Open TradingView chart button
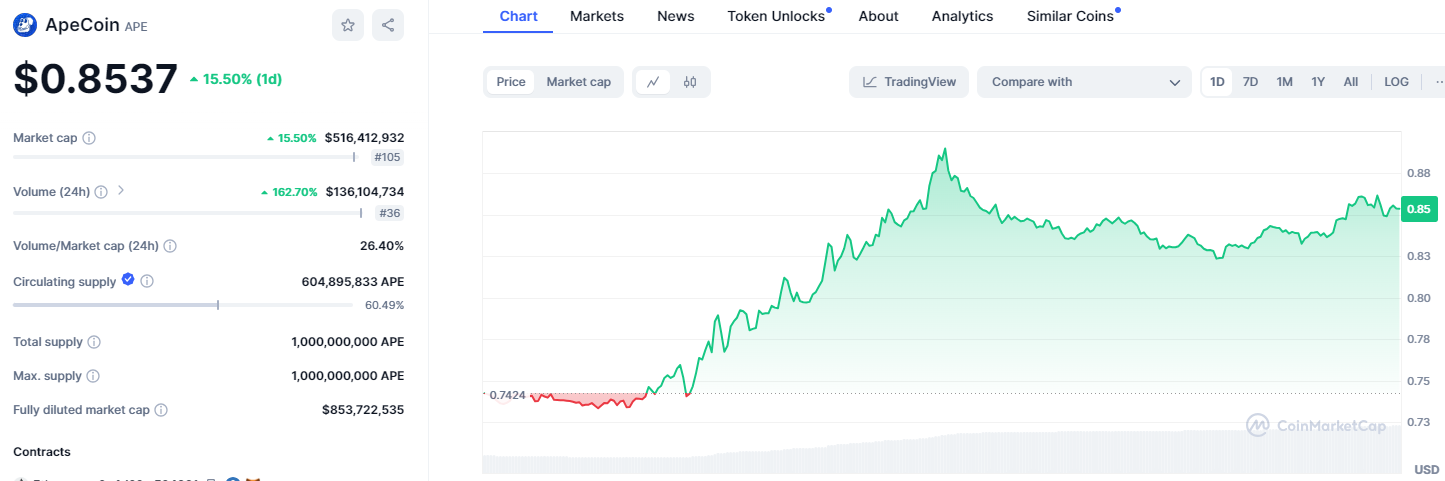Screen dimensions: 1445x481 (909, 82)
